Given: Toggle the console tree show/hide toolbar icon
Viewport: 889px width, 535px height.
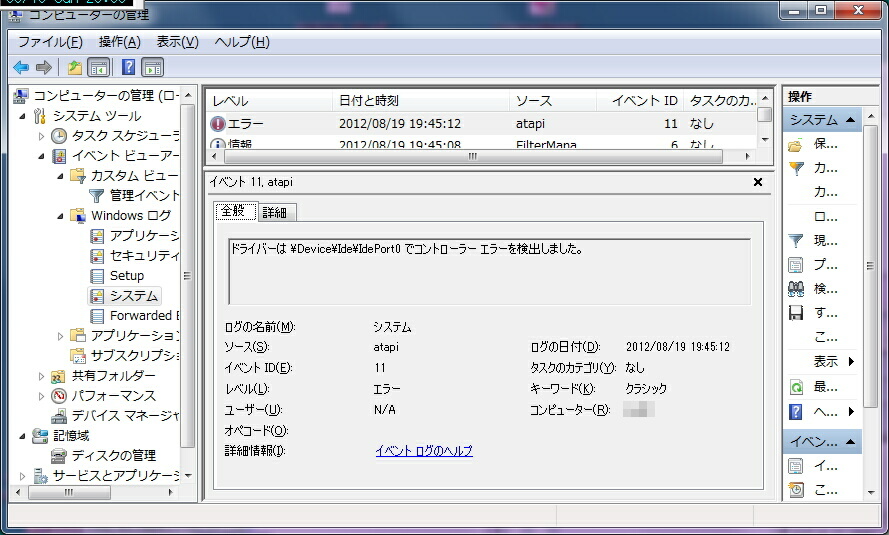Looking at the screenshot, I should pos(98,68).
